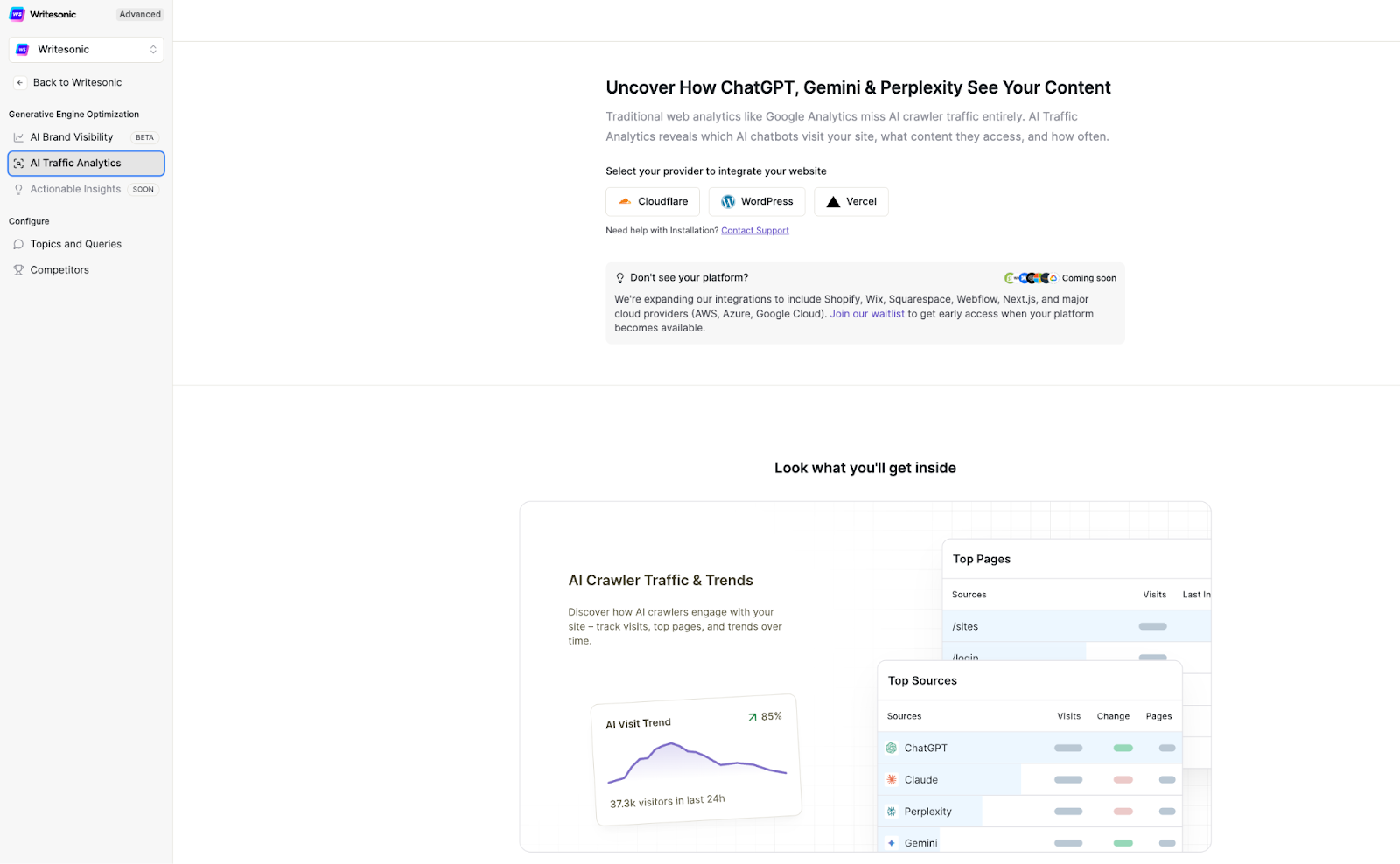The width and height of the screenshot is (1400, 864).
Task: Click the AI Visit Trend chart card
Action: coord(696,760)
